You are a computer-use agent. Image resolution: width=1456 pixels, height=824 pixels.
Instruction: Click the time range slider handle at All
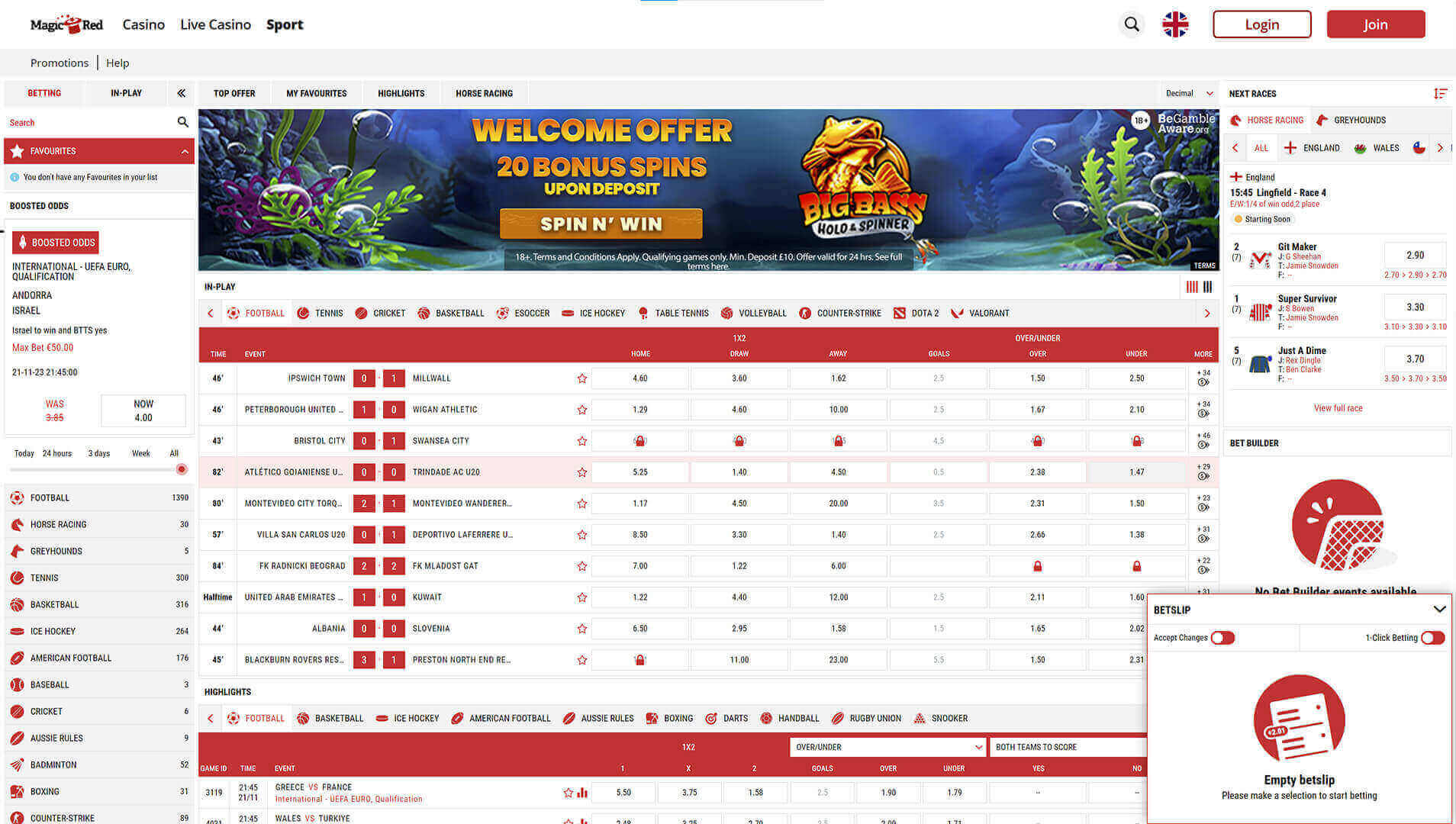182,469
